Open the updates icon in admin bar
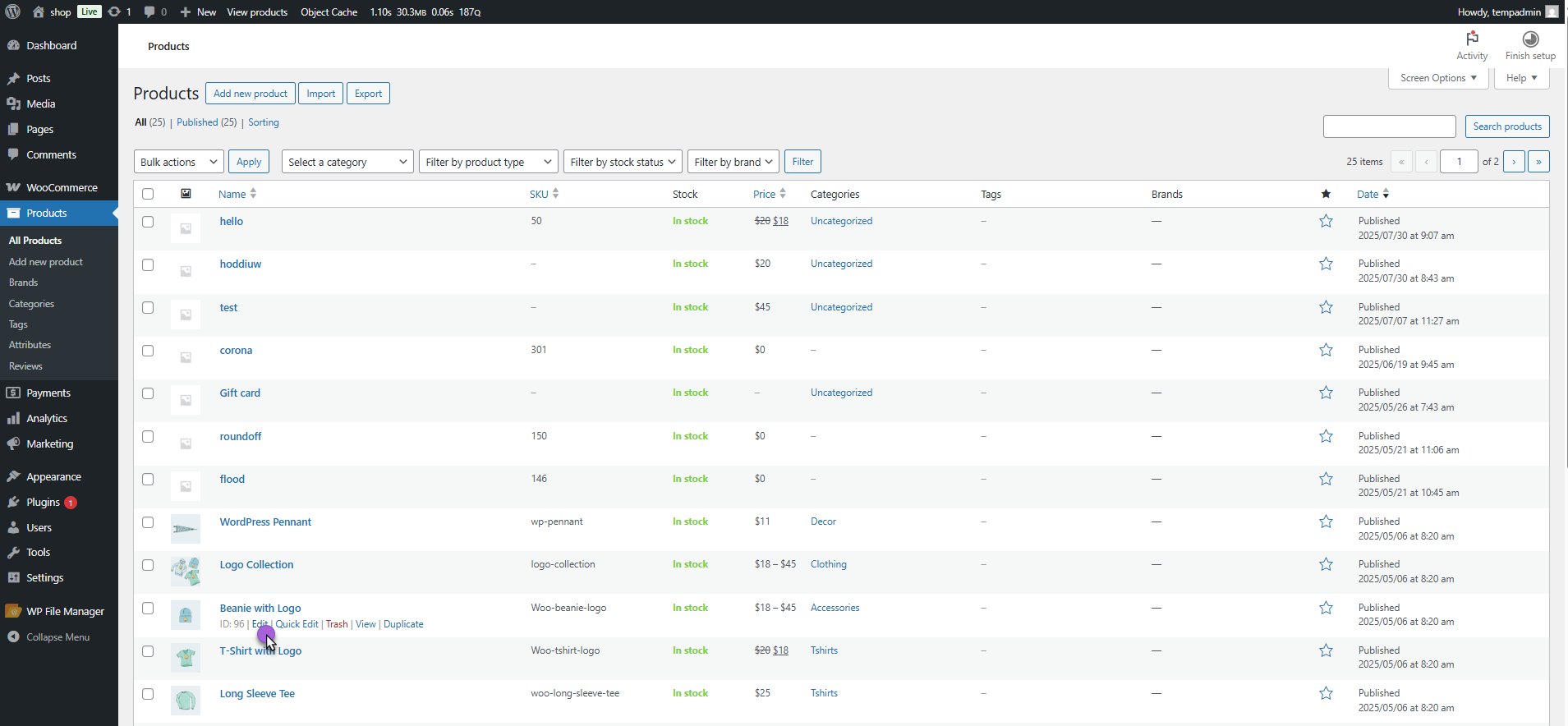 [x=120, y=11]
